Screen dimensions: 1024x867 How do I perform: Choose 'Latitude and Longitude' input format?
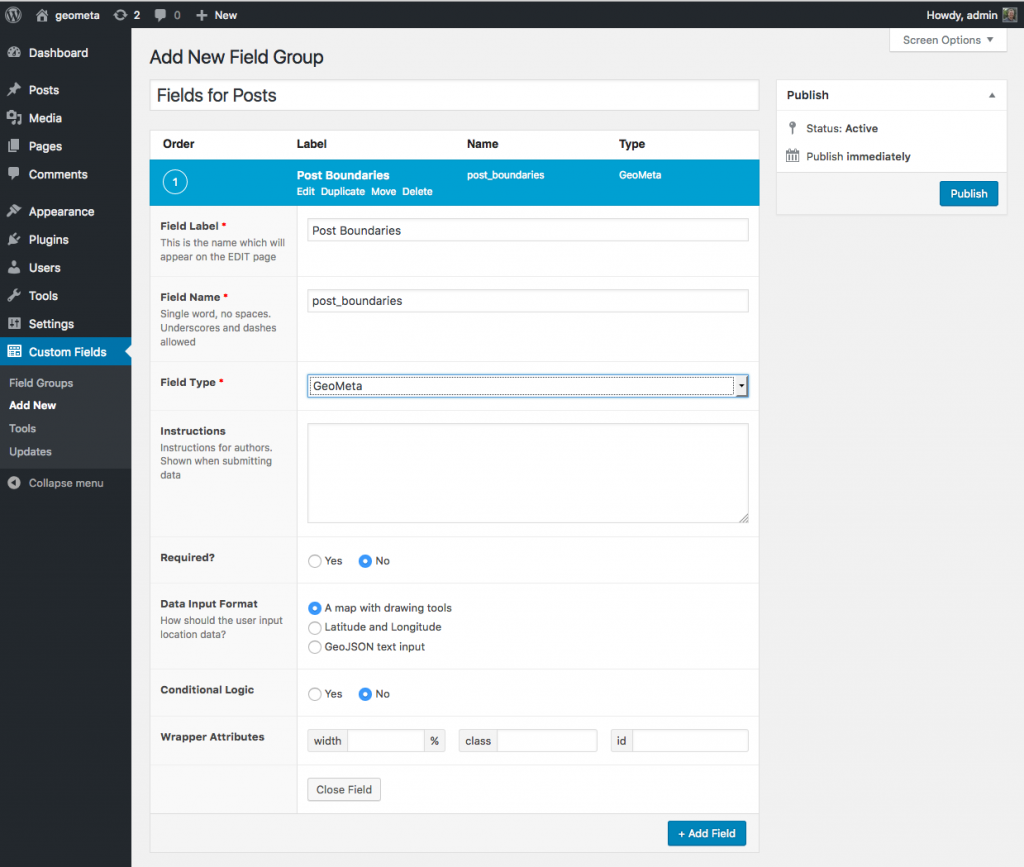(315, 627)
